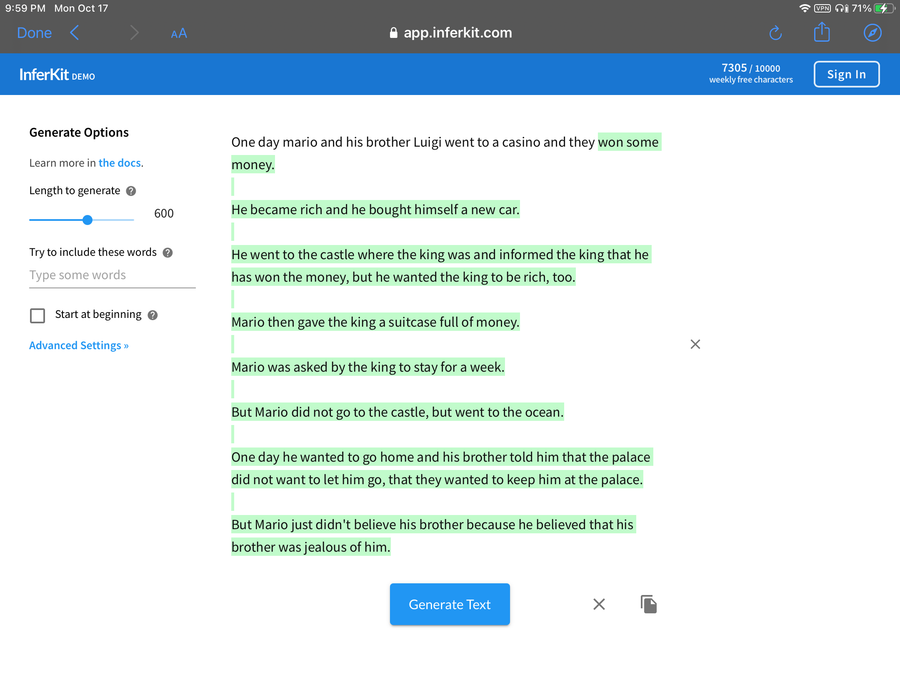
Task: Click the clear text X icon beside Generate Text
Action: (x=599, y=604)
